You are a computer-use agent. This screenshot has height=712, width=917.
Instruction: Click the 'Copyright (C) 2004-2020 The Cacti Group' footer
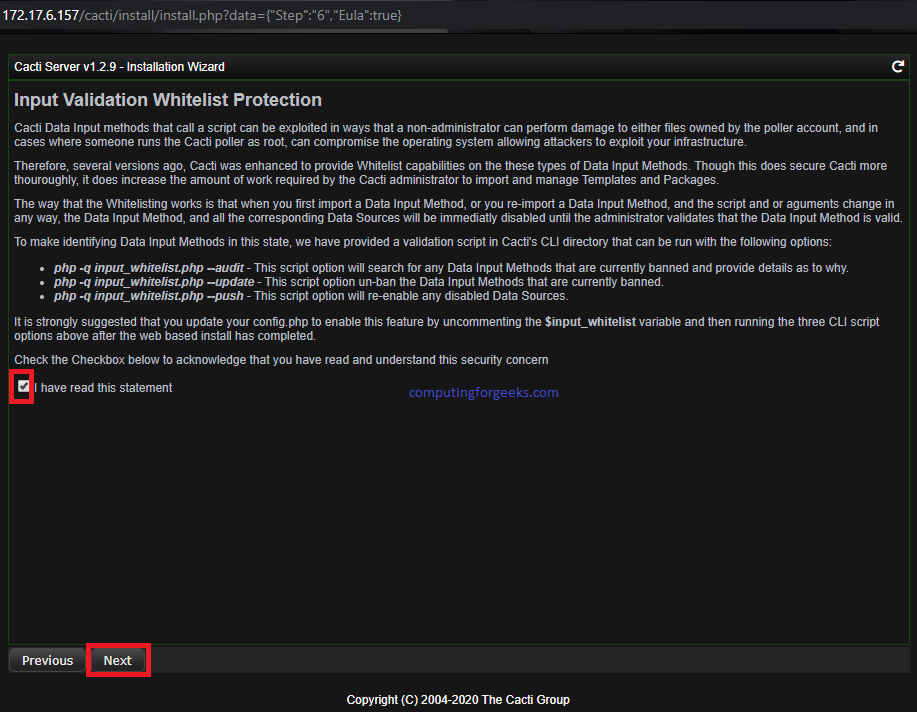click(458, 700)
